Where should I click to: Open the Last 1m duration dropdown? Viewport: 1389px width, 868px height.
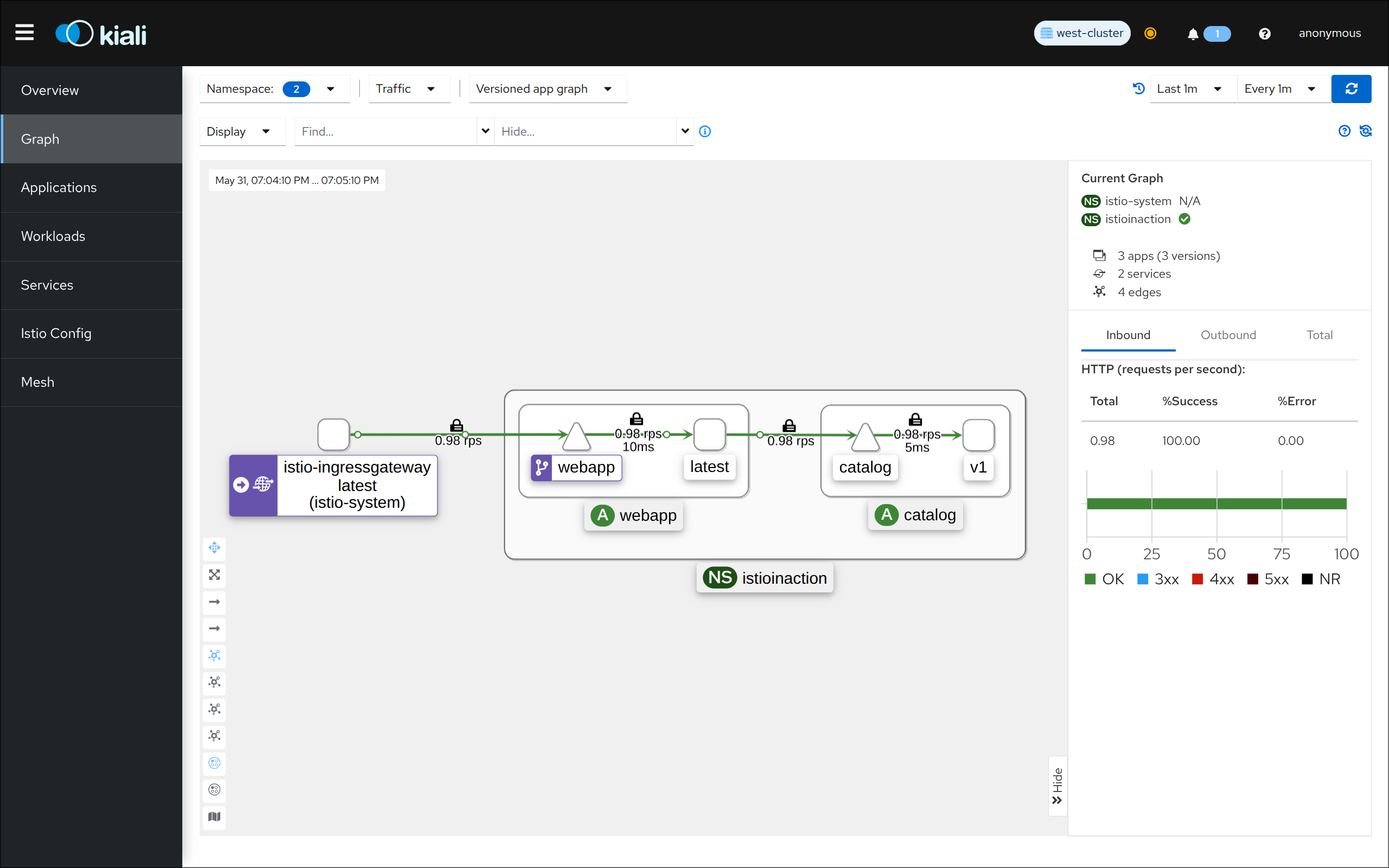[1193, 89]
